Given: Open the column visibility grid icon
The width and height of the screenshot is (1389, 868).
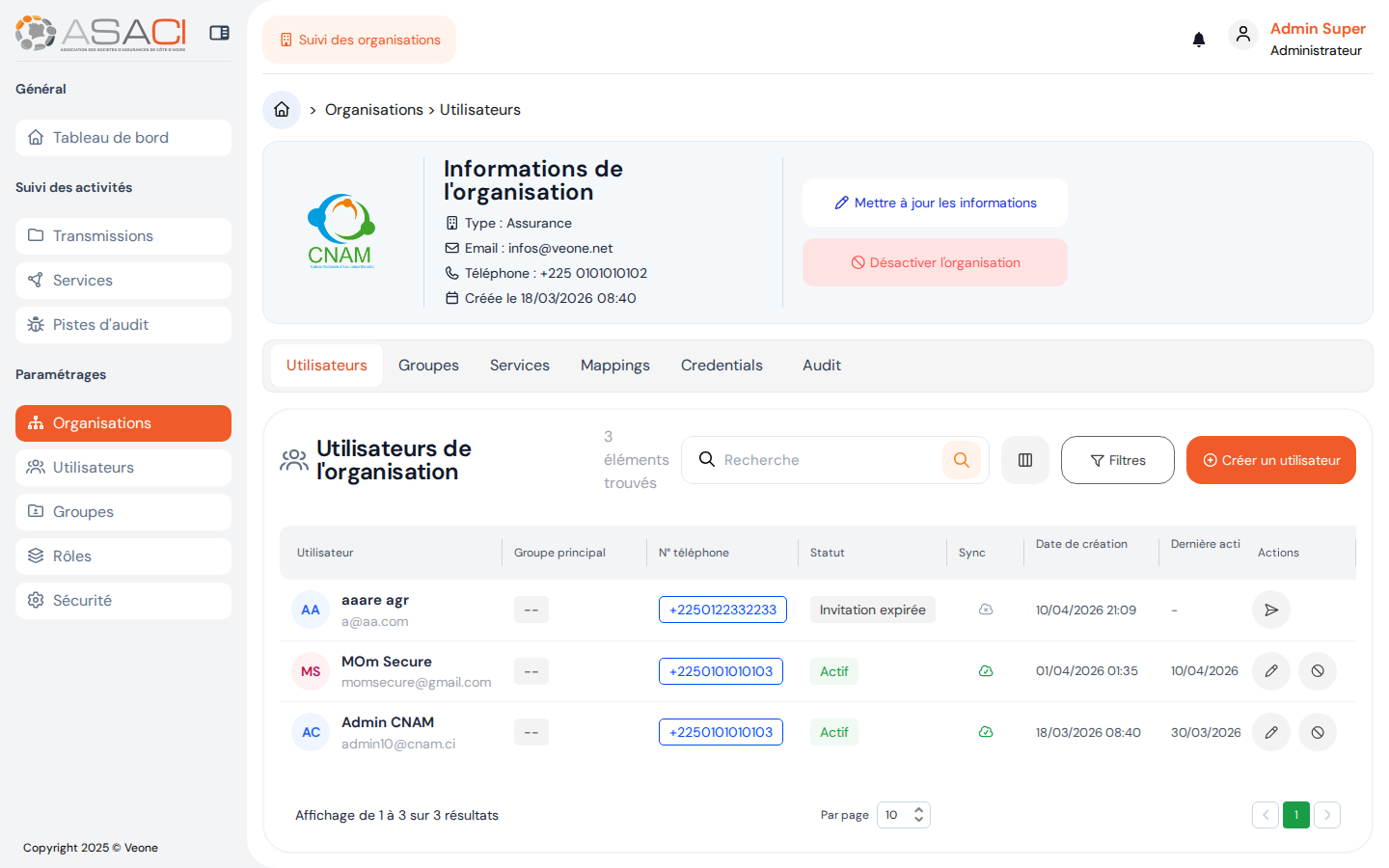Looking at the screenshot, I should [1024, 460].
